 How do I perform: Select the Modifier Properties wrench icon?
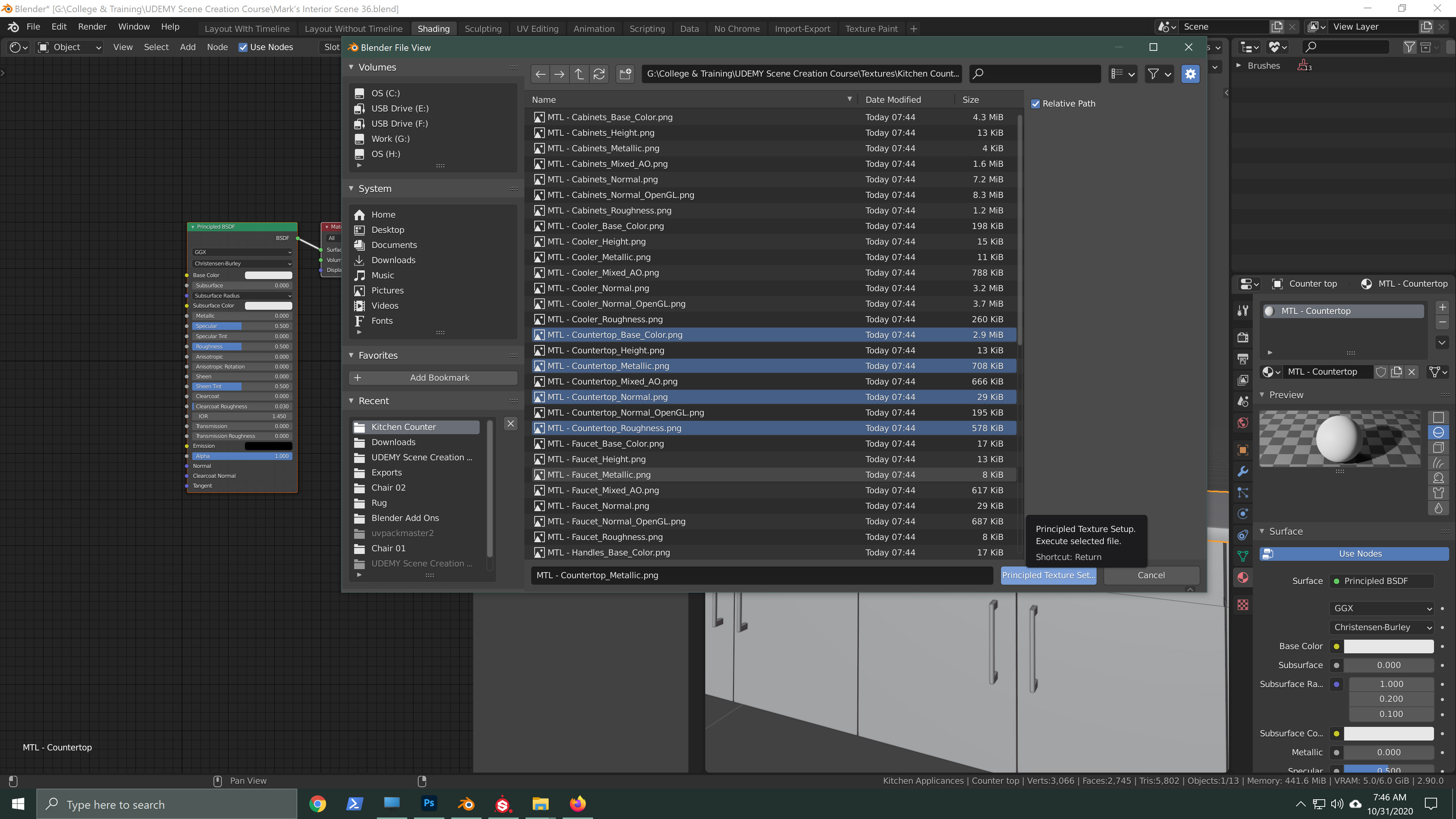[1243, 471]
